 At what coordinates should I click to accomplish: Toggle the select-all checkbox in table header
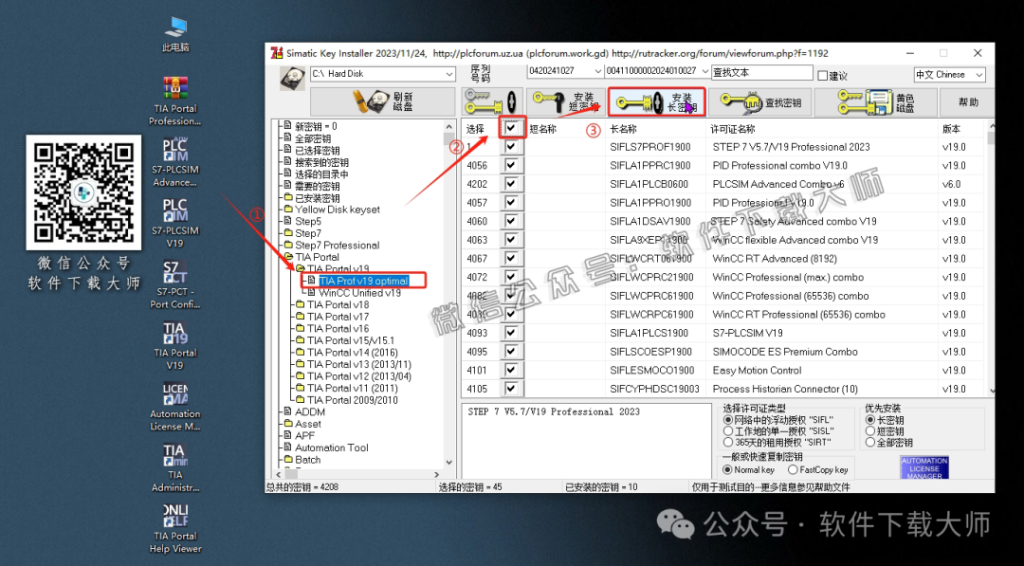coord(511,129)
